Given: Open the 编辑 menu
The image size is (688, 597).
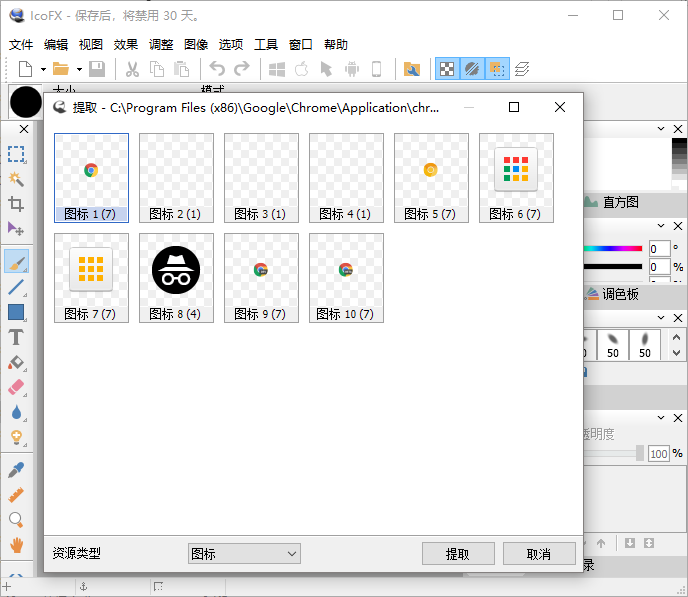Looking at the screenshot, I should point(56,44).
